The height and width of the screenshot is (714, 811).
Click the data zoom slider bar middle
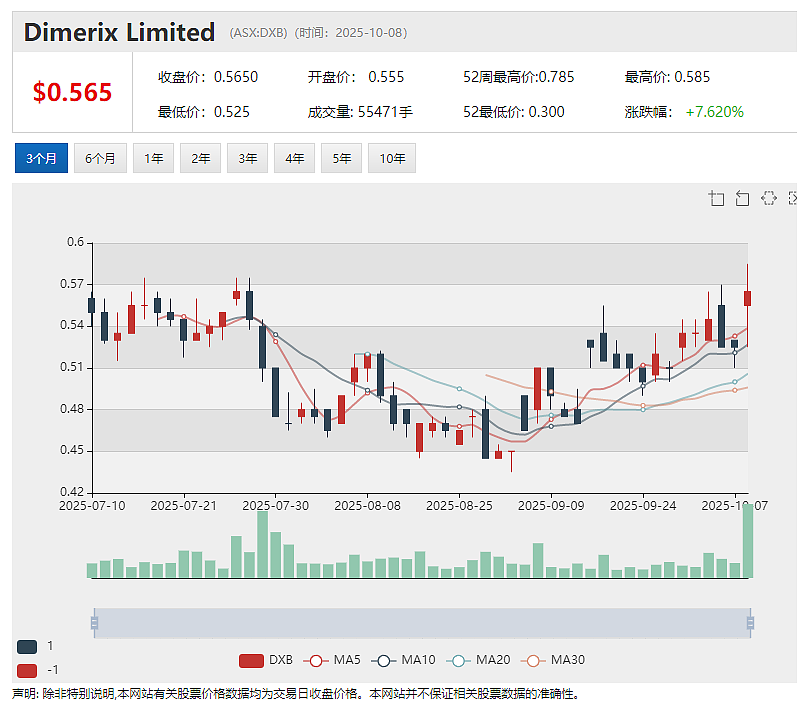click(422, 623)
